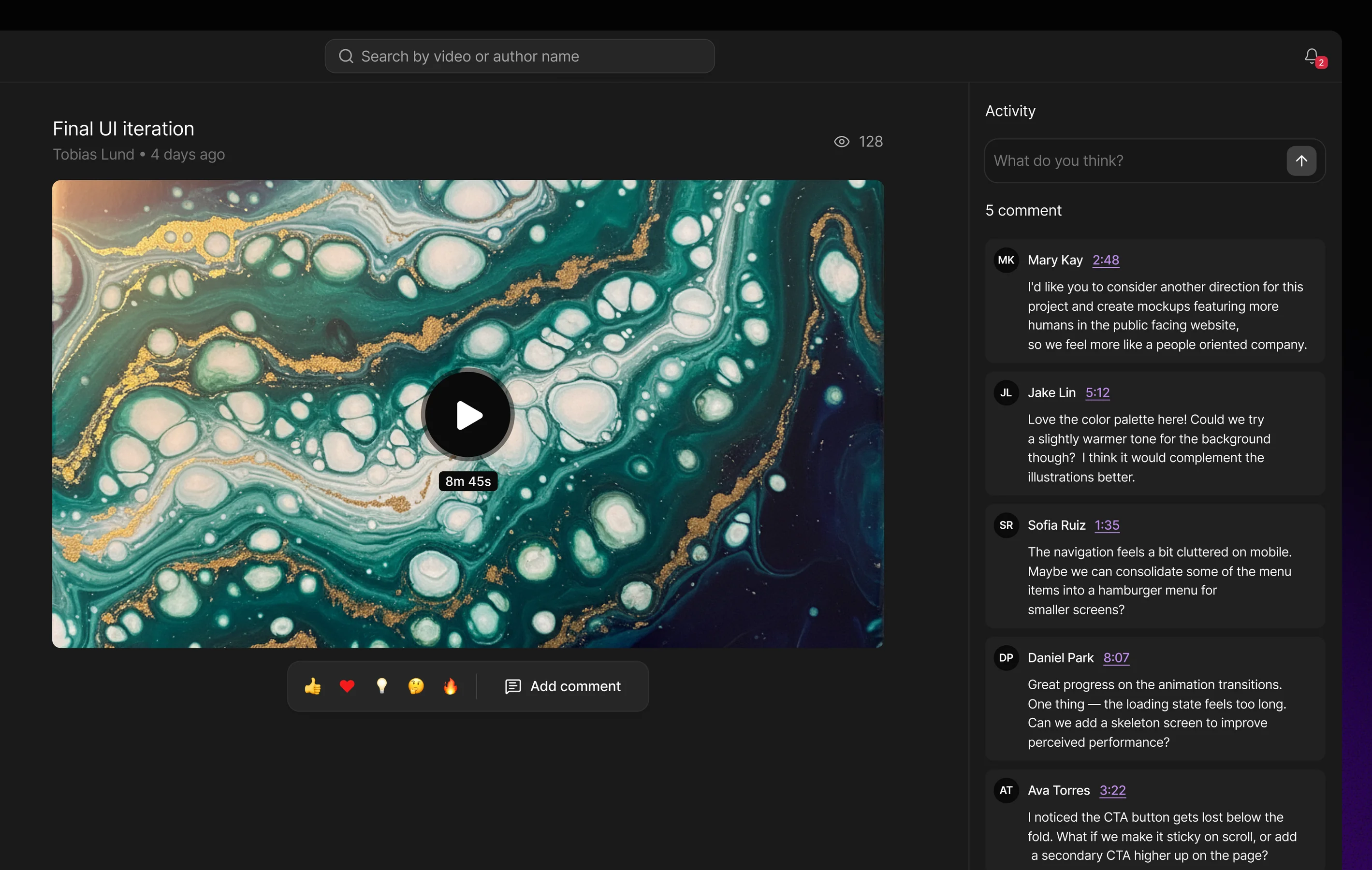Click the name Sofia Ruiz
Screen dimensions: 1372x870
tap(1056, 525)
